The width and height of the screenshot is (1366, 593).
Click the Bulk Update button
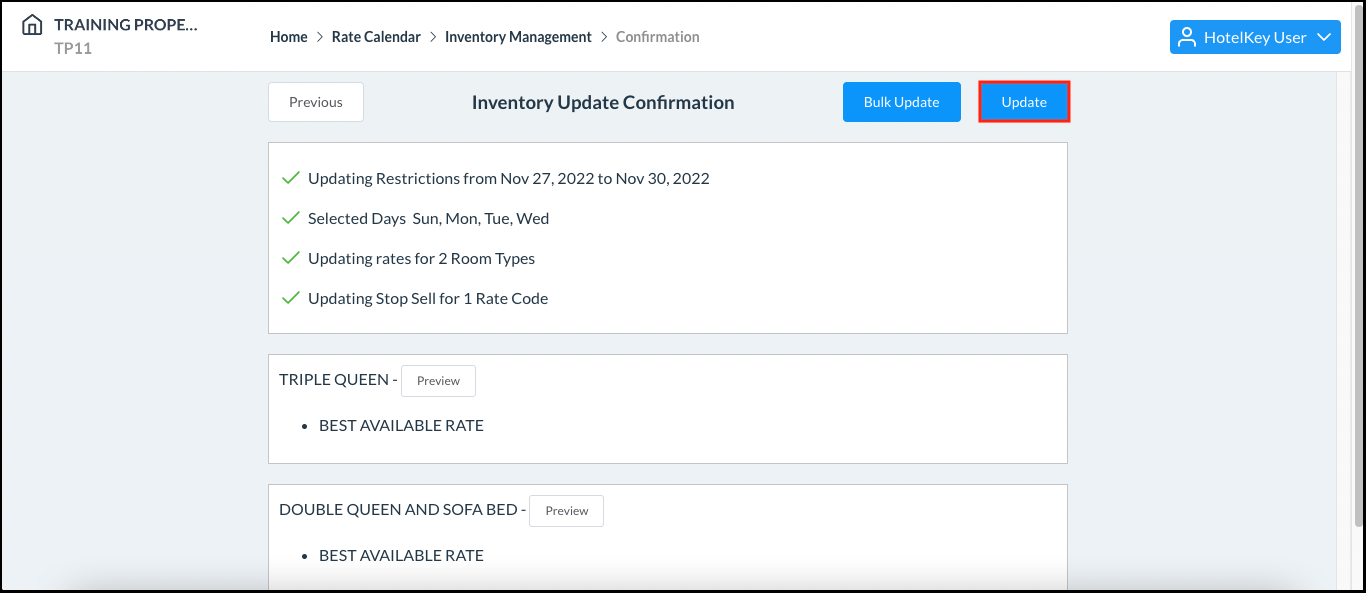[901, 101]
